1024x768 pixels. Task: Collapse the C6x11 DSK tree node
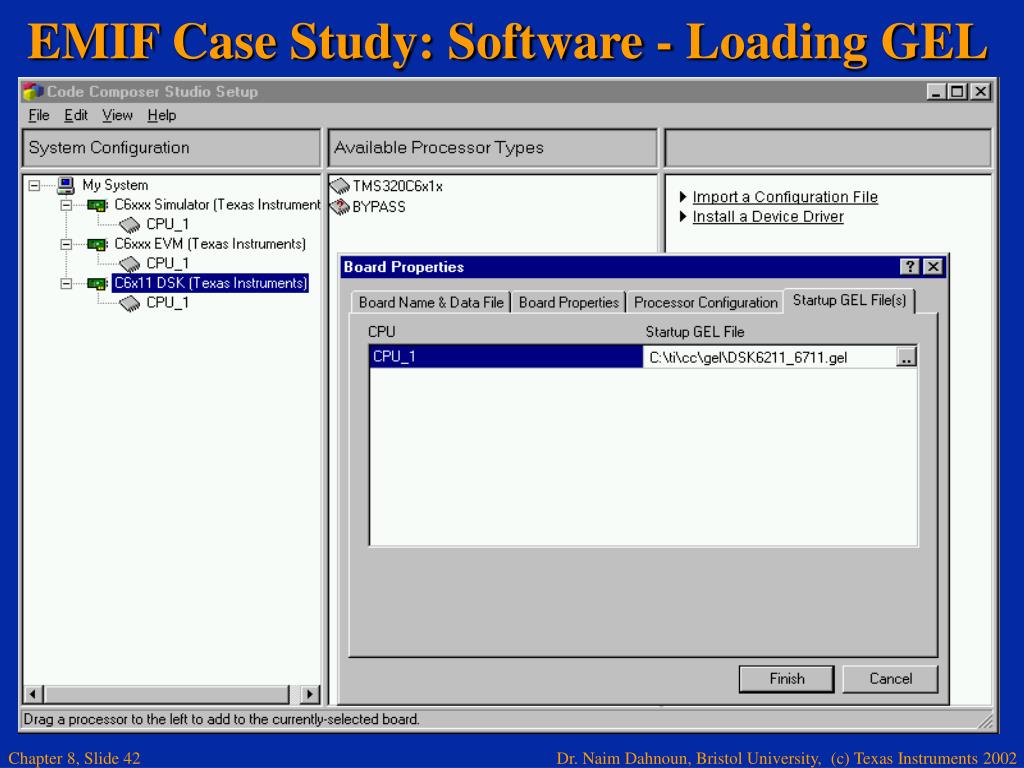click(66, 283)
